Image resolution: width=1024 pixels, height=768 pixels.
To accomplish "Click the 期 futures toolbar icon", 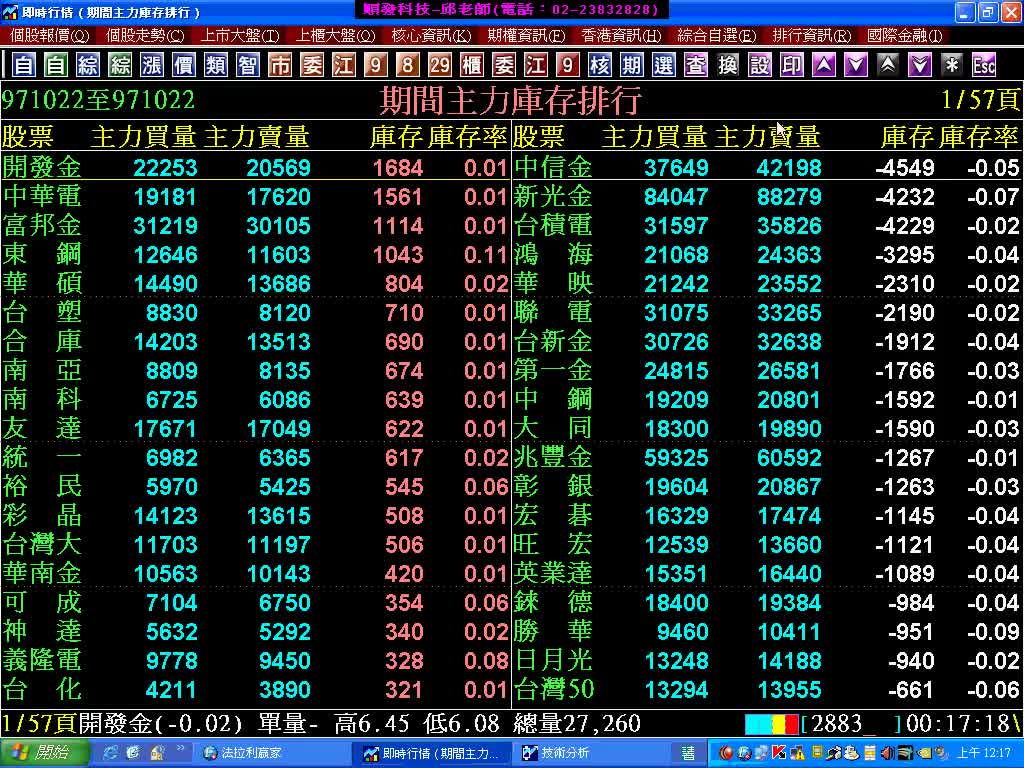I will pyautogui.click(x=632, y=65).
